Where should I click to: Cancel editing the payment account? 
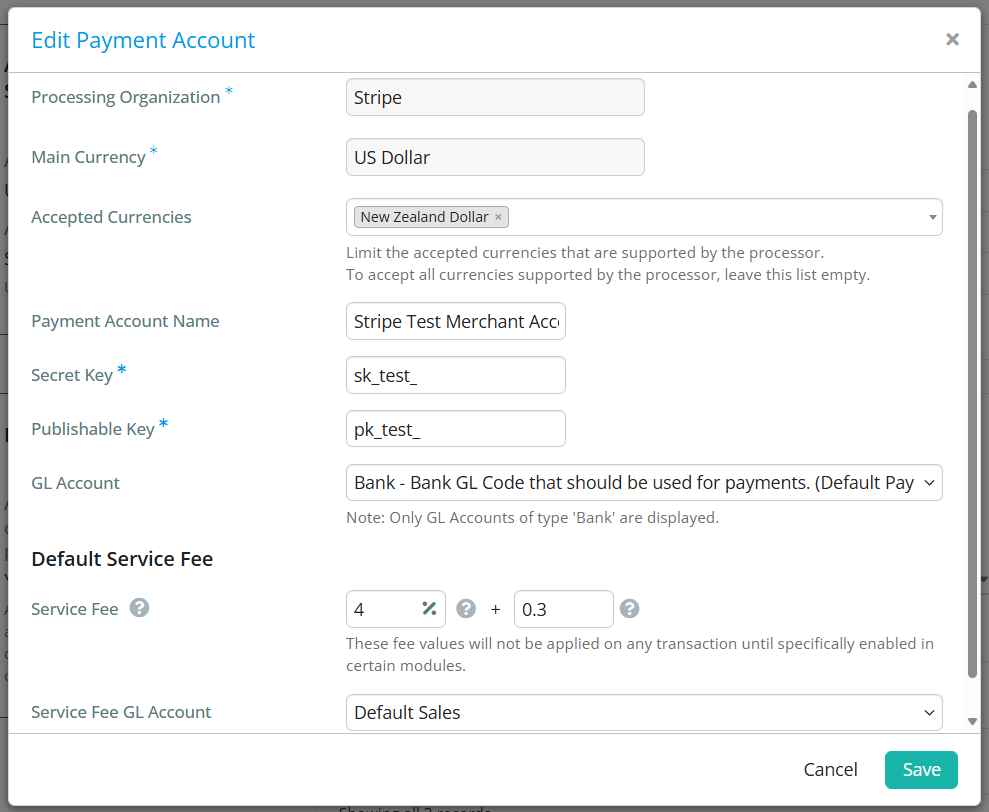pyautogui.click(x=830, y=770)
